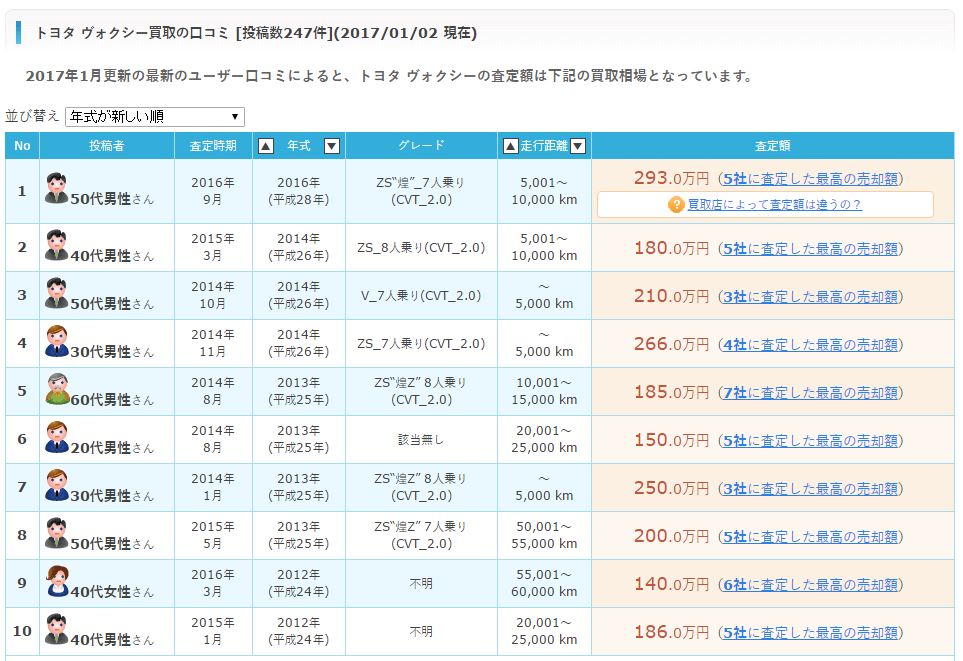
Task: Click the 2016年 (平成28年) model year cell
Action: tap(299, 191)
